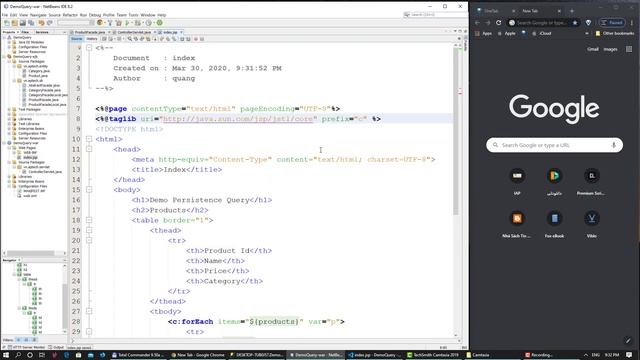The height and width of the screenshot is (360, 640).
Task: Click the Undo toolbar icon
Action: click(x=42, y=23)
